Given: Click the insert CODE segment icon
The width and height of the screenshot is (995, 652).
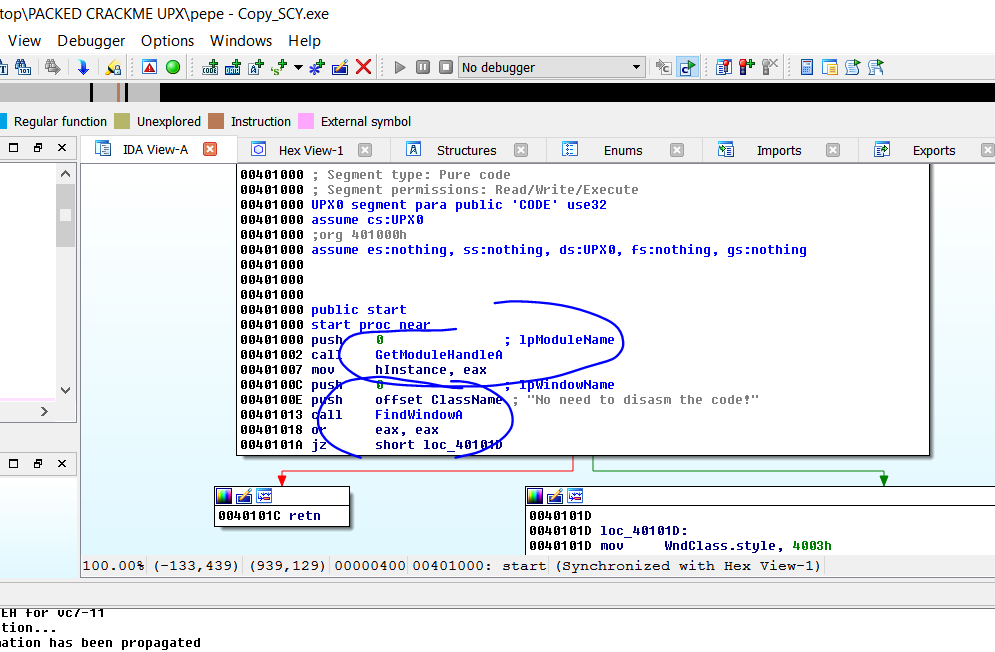Looking at the screenshot, I should (210, 67).
